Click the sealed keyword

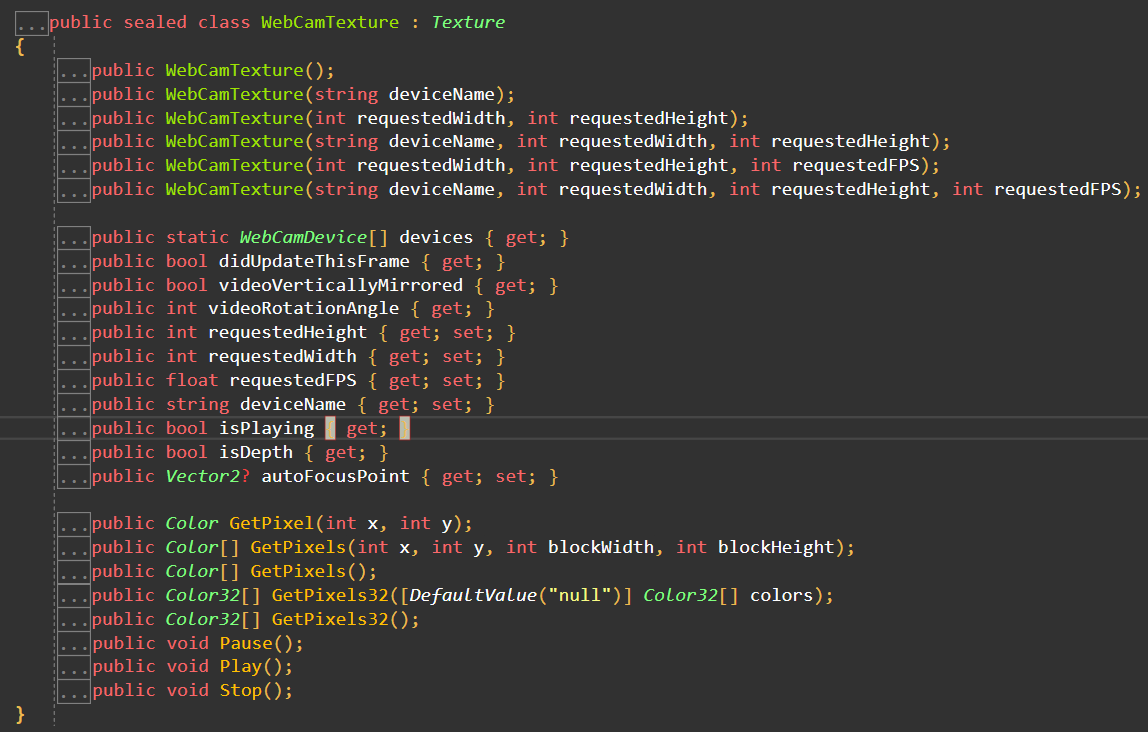[x=155, y=23]
